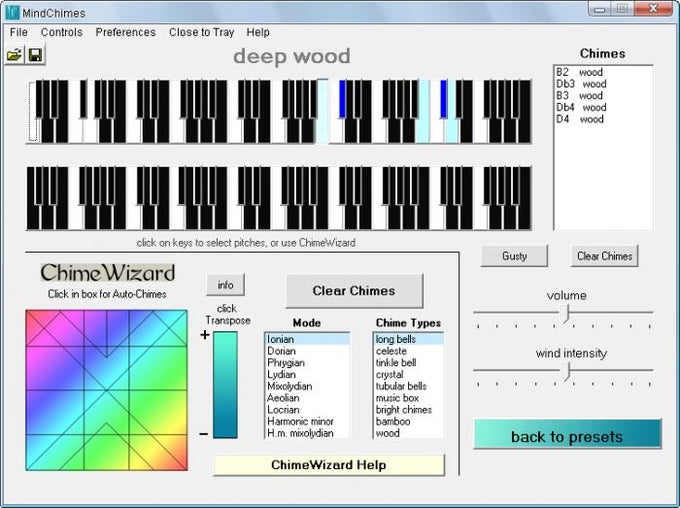Adjust the wind intensity slider thumb
The height and width of the screenshot is (508, 680).
(x=566, y=371)
